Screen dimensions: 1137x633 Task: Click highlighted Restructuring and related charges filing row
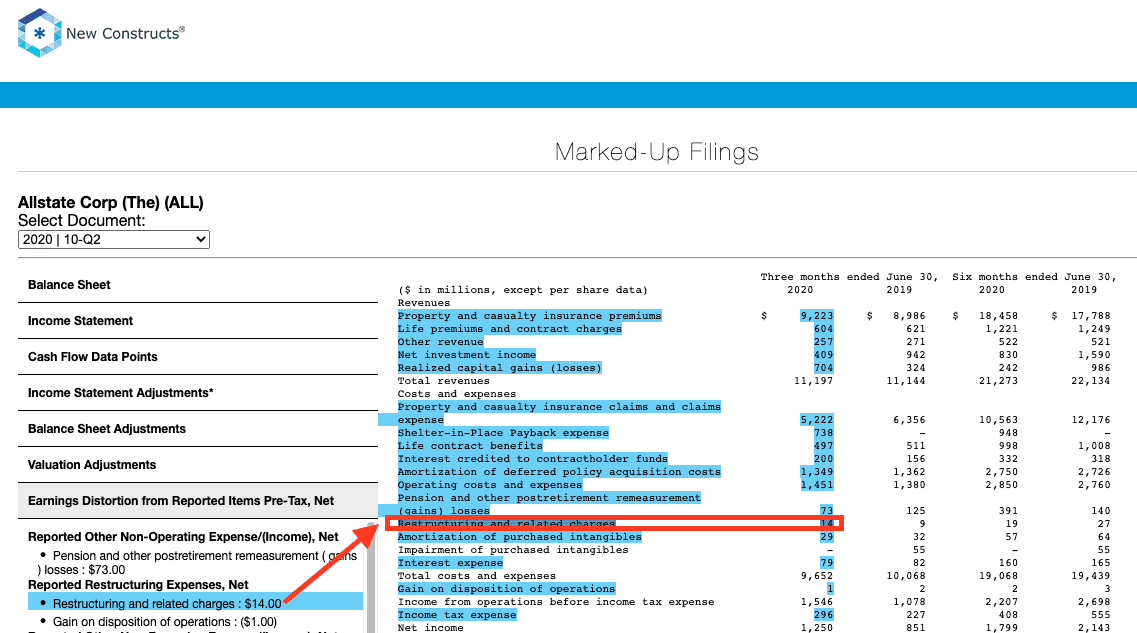click(614, 524)
